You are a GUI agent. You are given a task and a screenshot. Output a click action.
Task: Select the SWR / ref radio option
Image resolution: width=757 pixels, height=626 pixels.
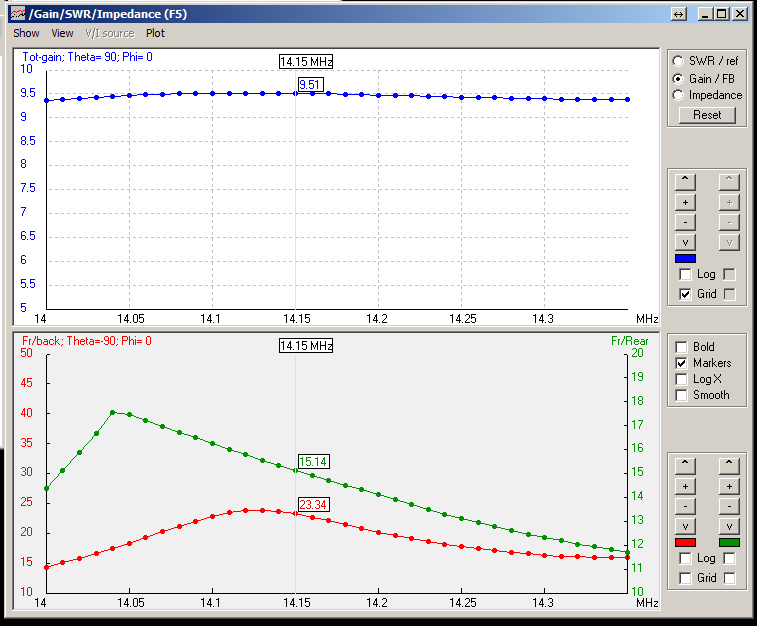[x=679, y=61]
